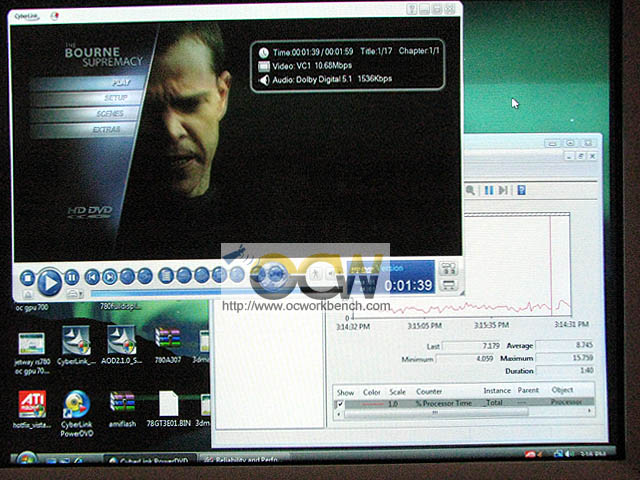Open Performance Monitor help icon

pyautogui.click(x=521, y=190)
